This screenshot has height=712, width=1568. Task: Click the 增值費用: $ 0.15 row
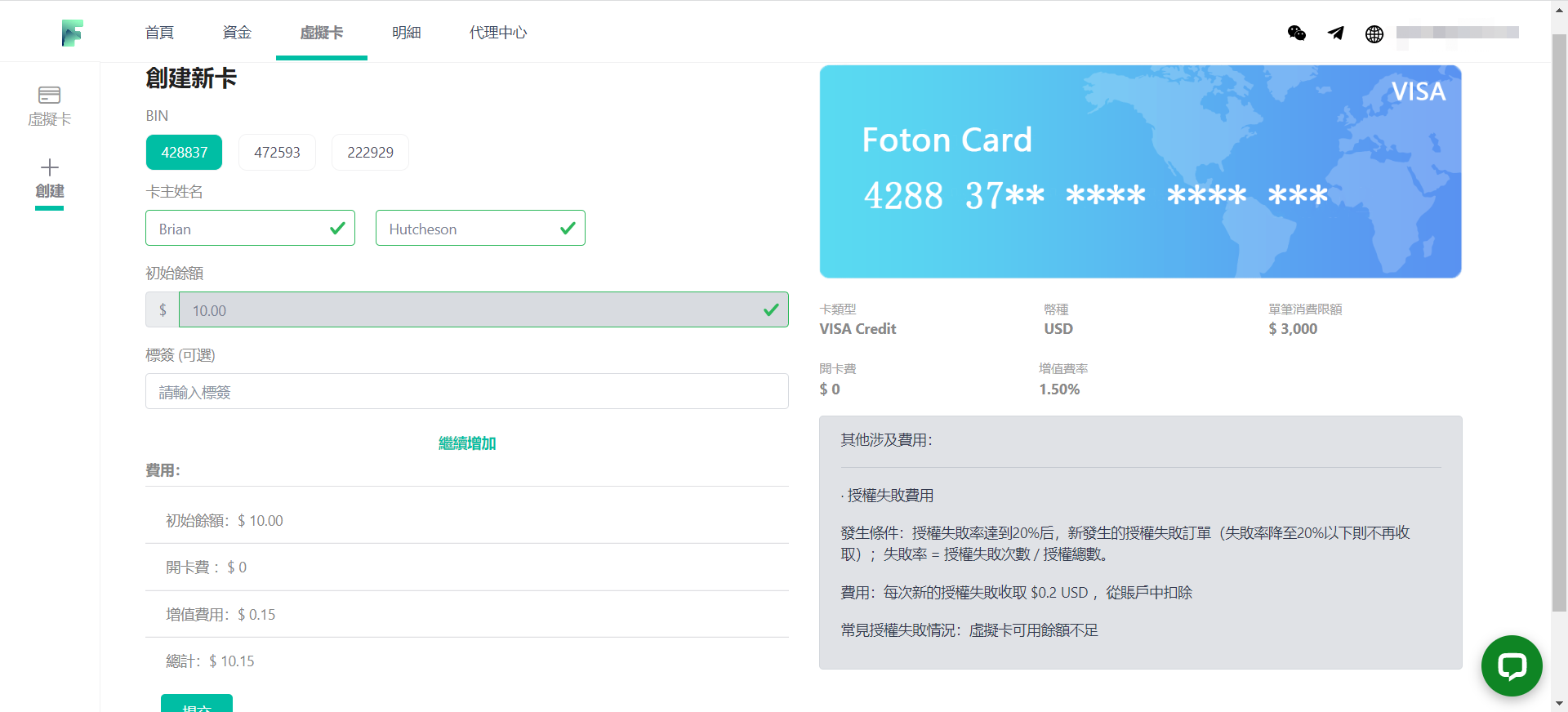click(x=467, y=614)
